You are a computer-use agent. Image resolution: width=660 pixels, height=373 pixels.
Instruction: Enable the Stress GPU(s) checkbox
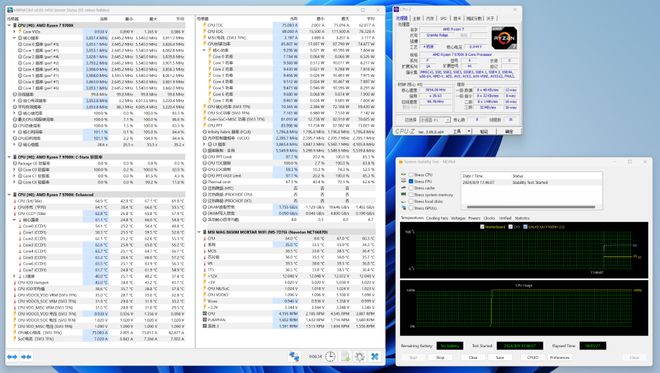click(411, 208)
